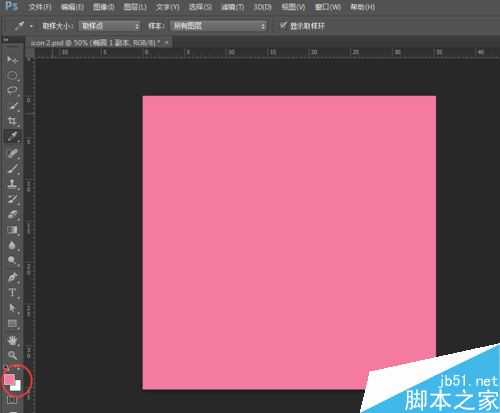Expand the toolbox panel collapse arrows
Image resolution: width=500 pixels, height=413 pixels.
click(5, 39)
